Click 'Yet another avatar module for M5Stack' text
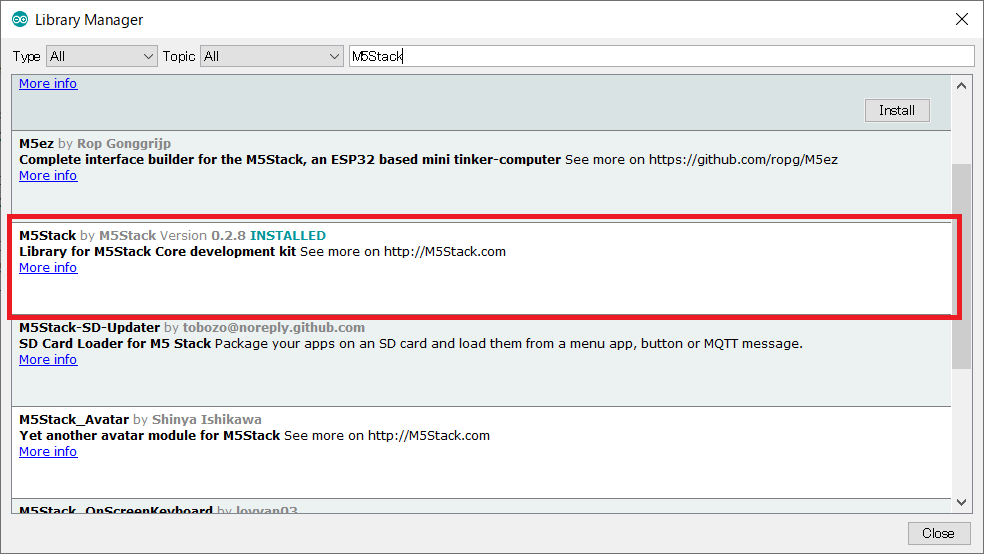This screenshot has width=984, height=554. pyautogui.click(x=149, y=436)
